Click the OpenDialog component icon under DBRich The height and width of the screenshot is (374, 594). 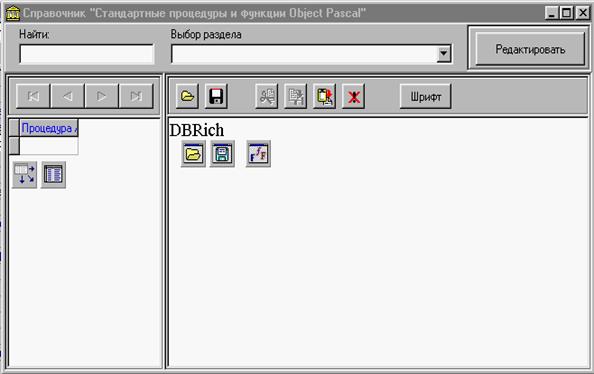tap(193, 154)
